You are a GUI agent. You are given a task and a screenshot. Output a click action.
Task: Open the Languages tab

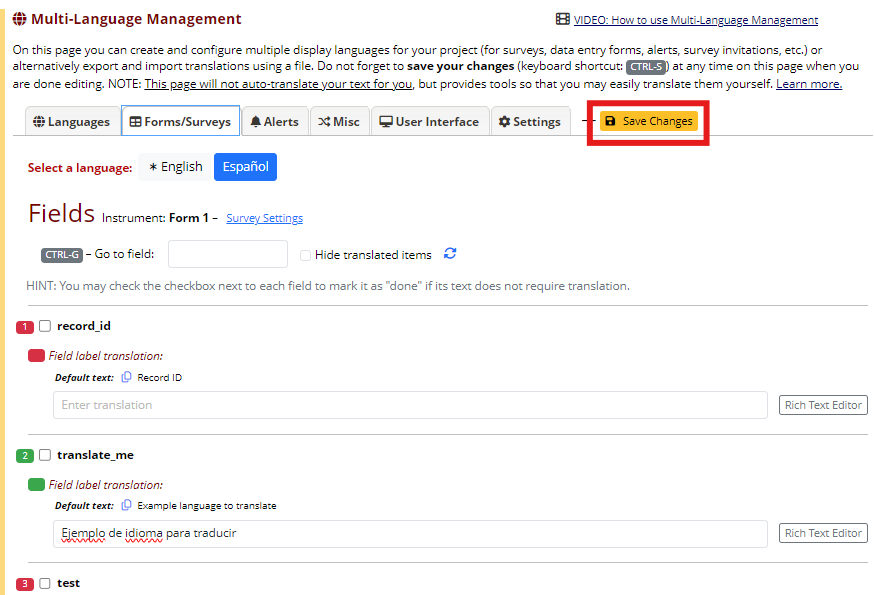coord(72,122)
